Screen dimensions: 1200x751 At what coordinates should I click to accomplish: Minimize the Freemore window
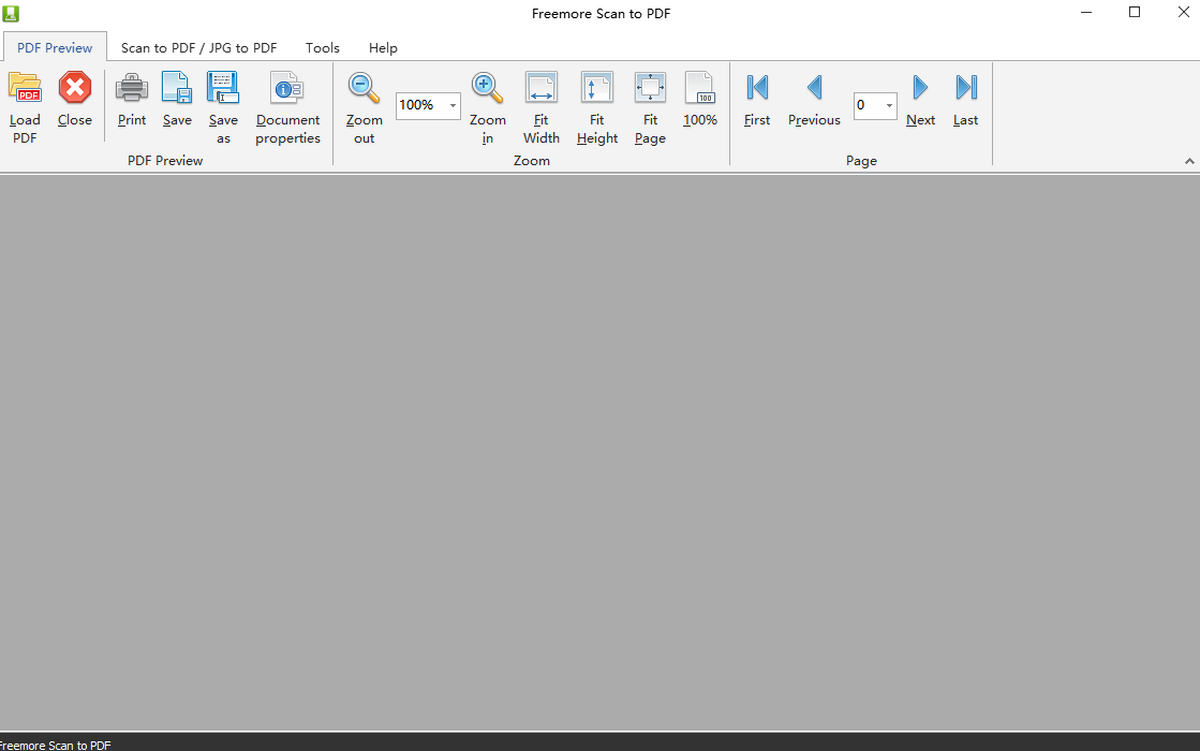1087,13
